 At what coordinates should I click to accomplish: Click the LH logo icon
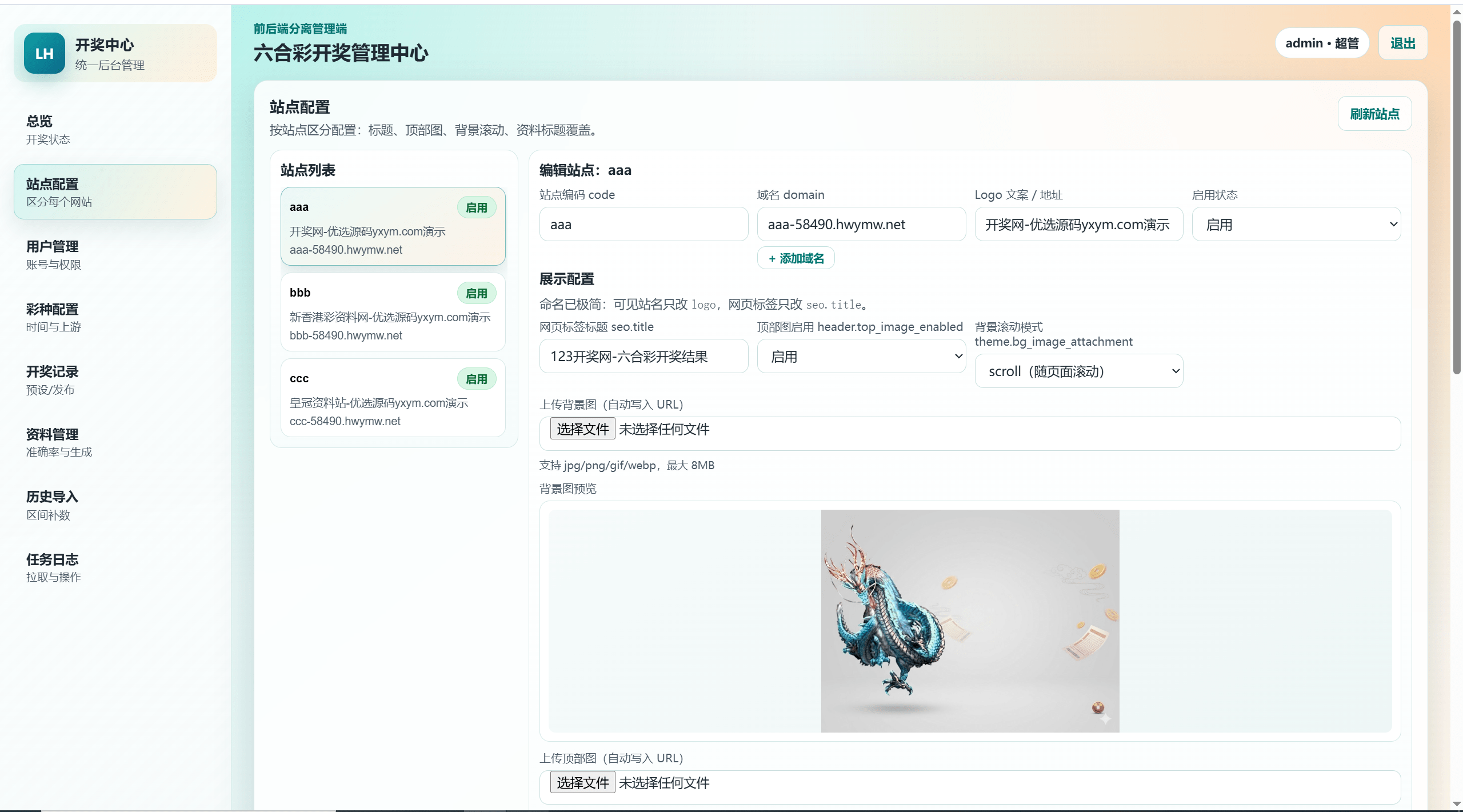45,53
